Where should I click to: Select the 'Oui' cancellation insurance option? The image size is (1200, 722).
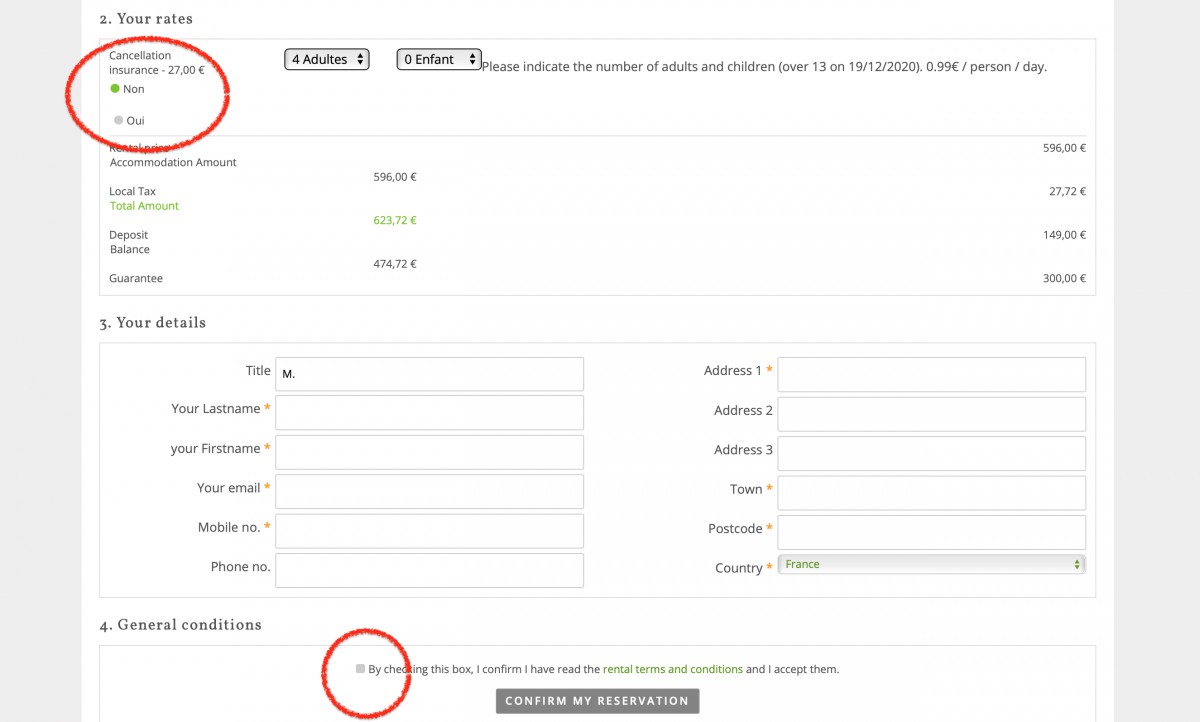tap(119, 120)
